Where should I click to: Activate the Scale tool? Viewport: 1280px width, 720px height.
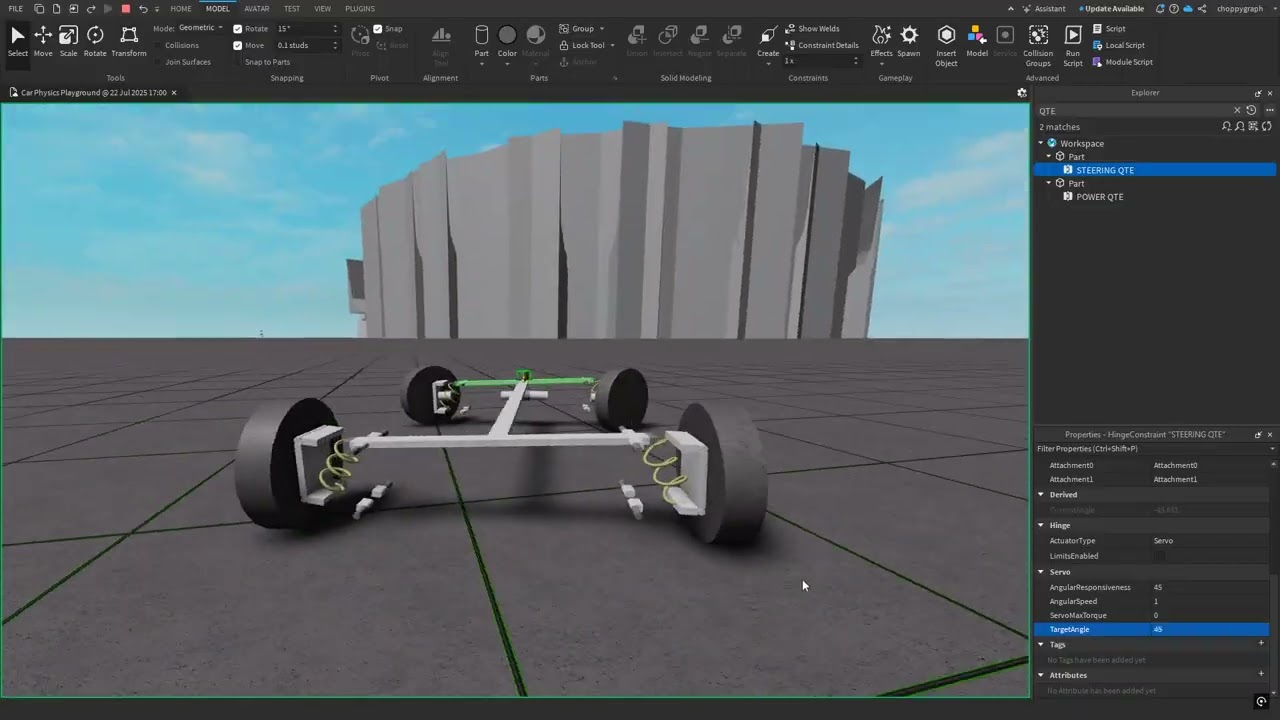(x=68, y=42)
